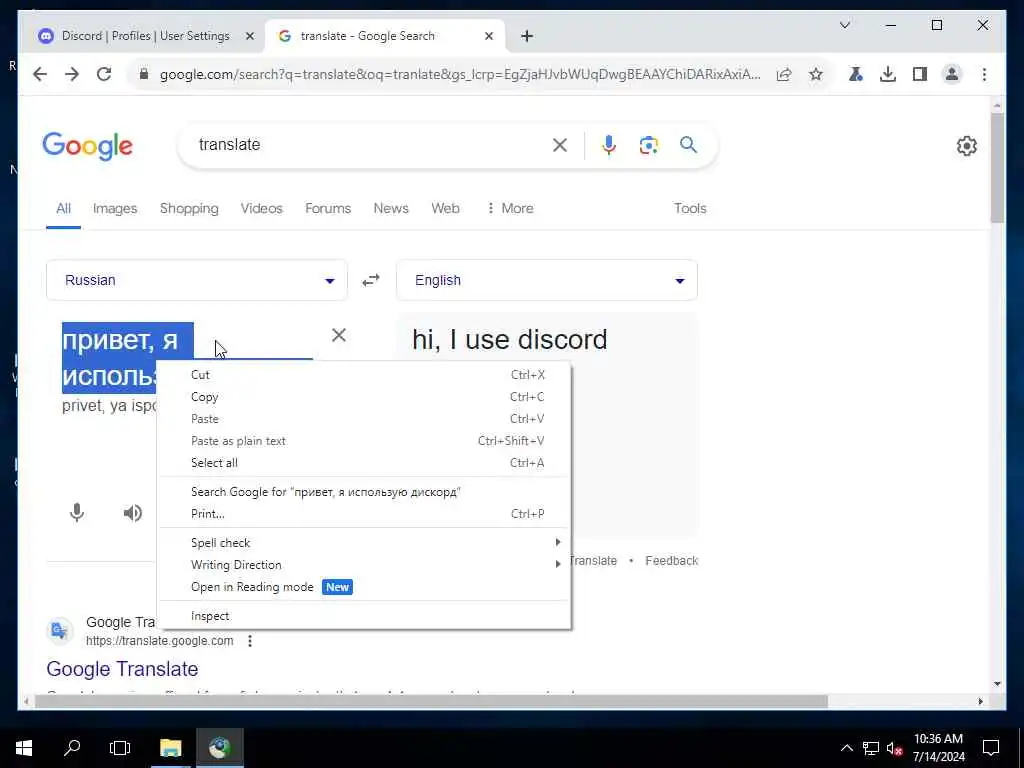Select the News search tab

click(391, 208)
